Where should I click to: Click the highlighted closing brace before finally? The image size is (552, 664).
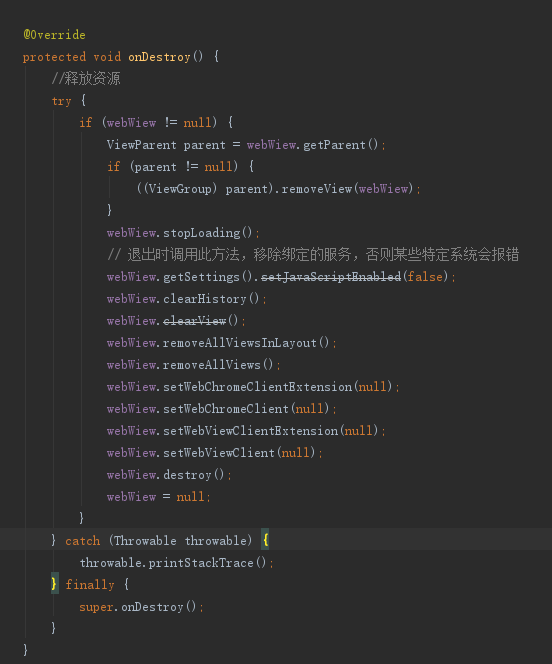(x=54, y=584)
